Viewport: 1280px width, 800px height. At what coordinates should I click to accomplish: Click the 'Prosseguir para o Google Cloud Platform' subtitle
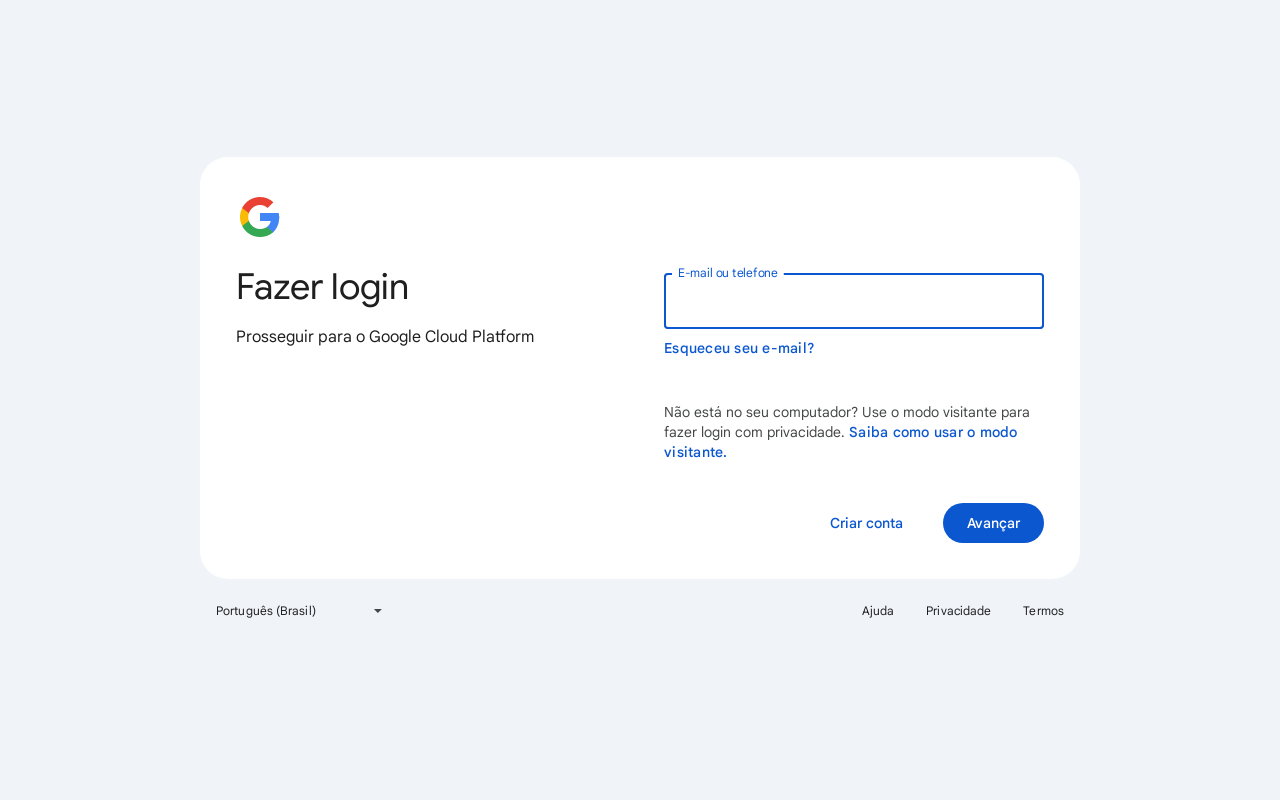click(385, 337)
